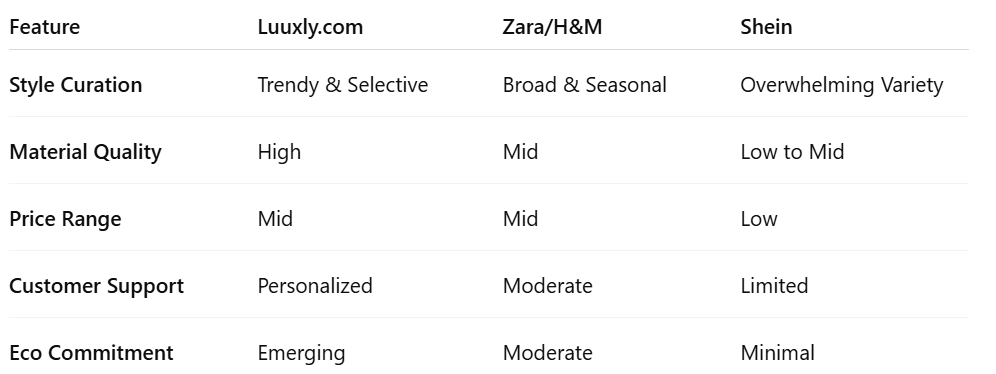Select the High material quality cell

279,152
